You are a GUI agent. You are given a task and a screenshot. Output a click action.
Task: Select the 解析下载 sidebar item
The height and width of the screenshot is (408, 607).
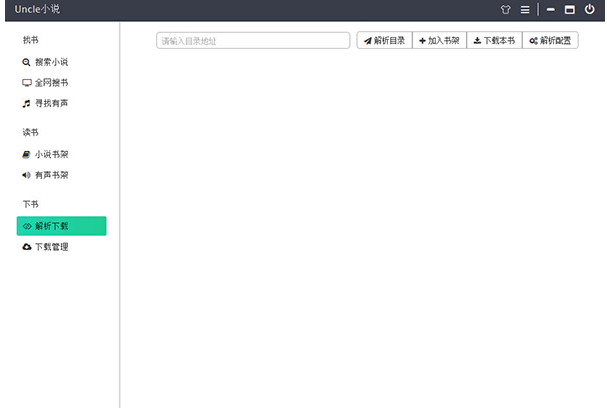(62, 226)
